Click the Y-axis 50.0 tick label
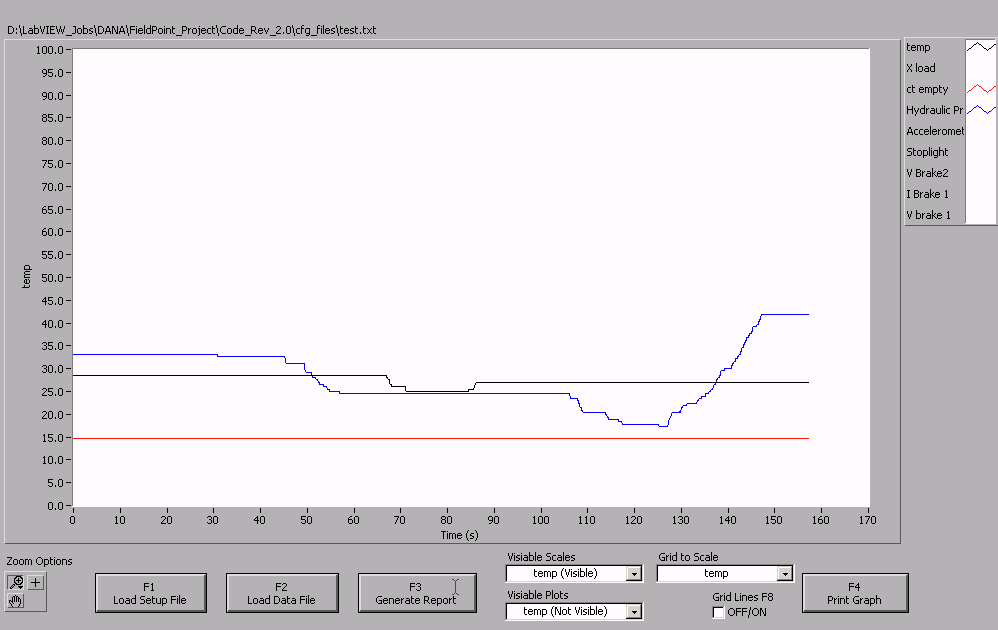This screenshot has height=630, width=998. (52, 278)
